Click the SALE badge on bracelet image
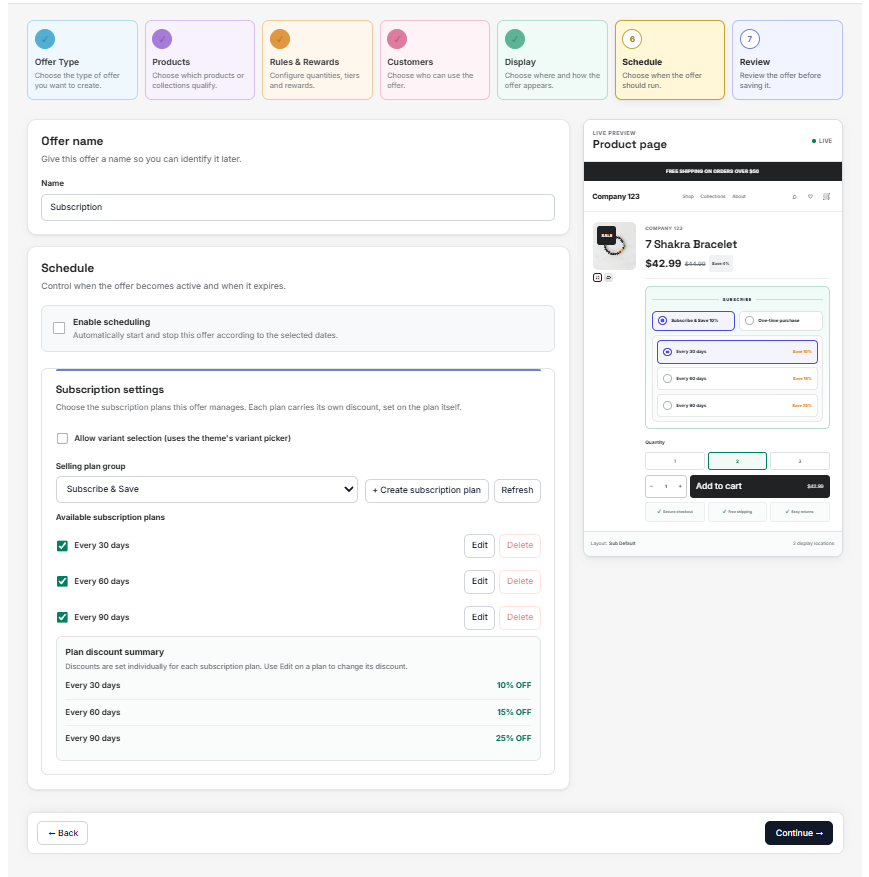 click(x=607, y=235)
